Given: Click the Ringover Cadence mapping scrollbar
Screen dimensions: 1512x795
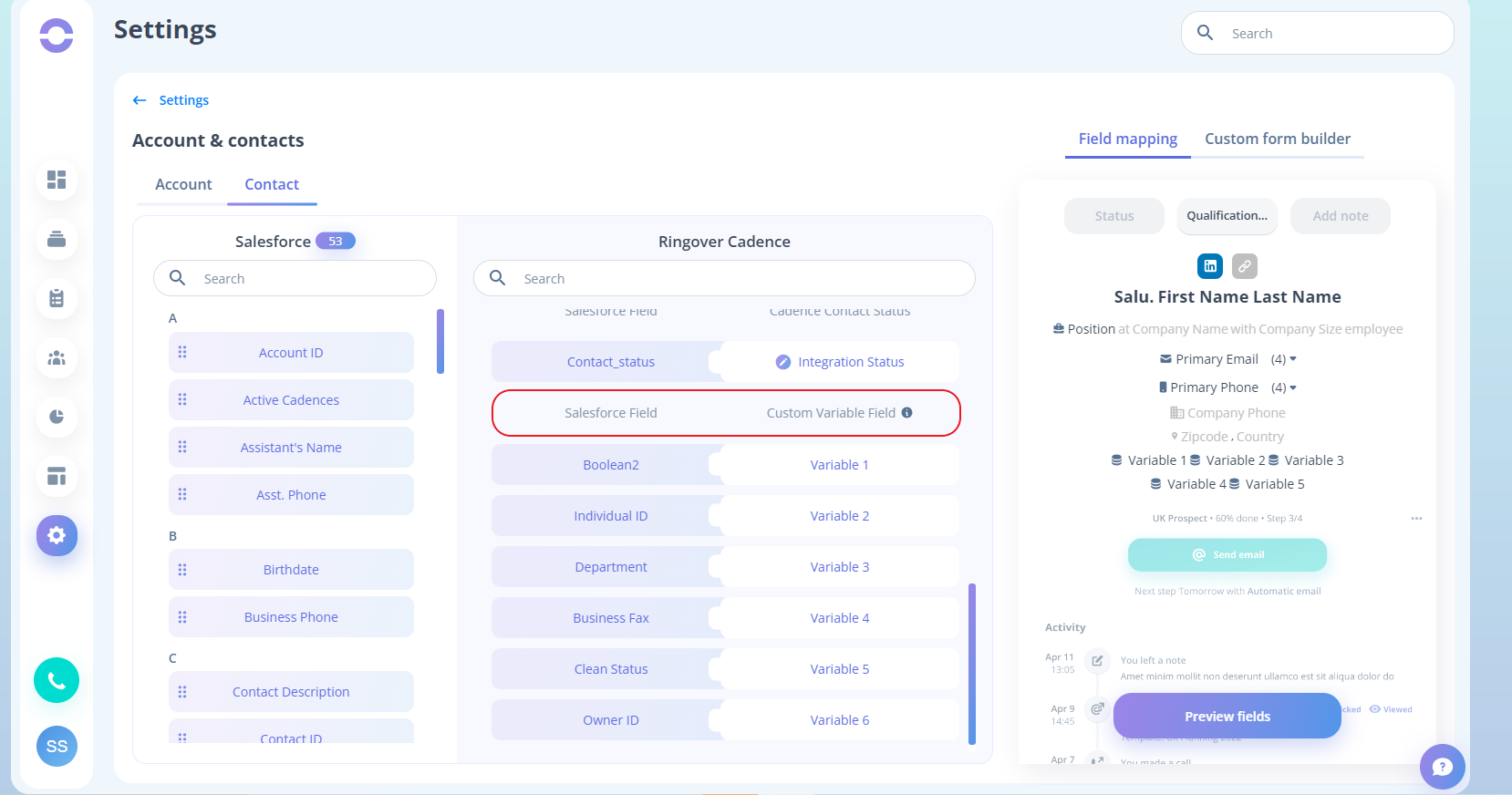Looking at the screenshot, I should click(972, 664).
